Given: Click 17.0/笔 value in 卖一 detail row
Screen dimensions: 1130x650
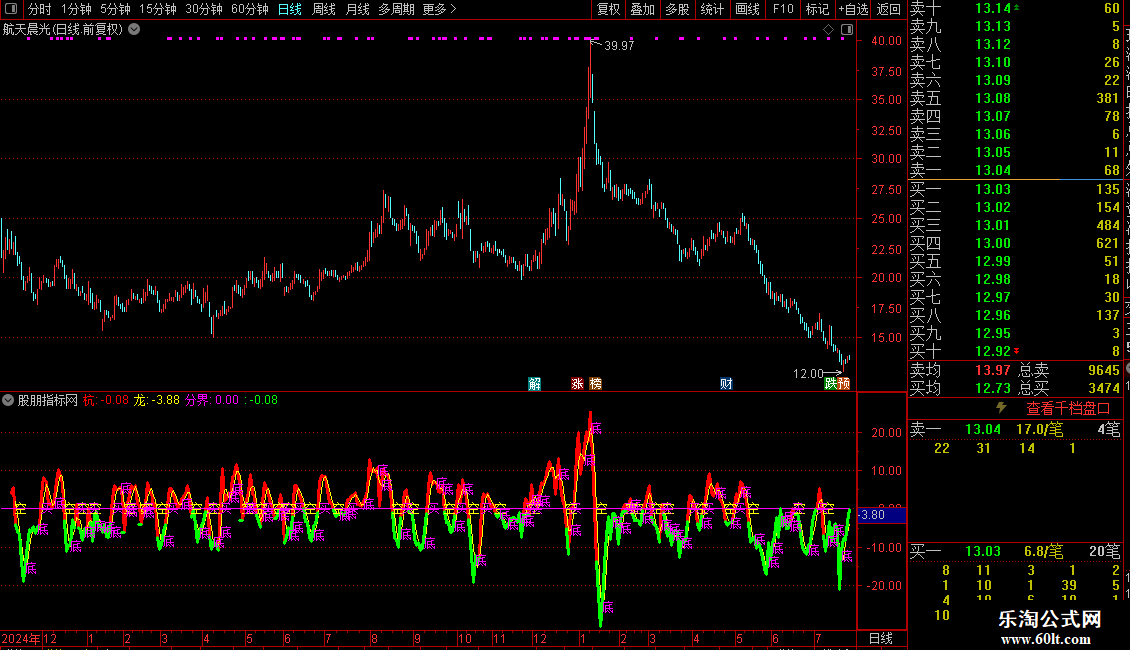Looking at the screenshot, I should tap(1039, 429).
